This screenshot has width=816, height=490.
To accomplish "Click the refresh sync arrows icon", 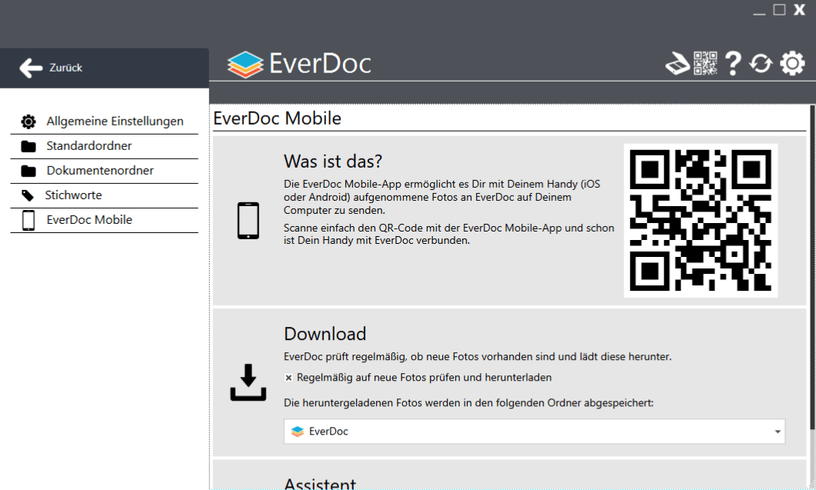I will (761, 63).
